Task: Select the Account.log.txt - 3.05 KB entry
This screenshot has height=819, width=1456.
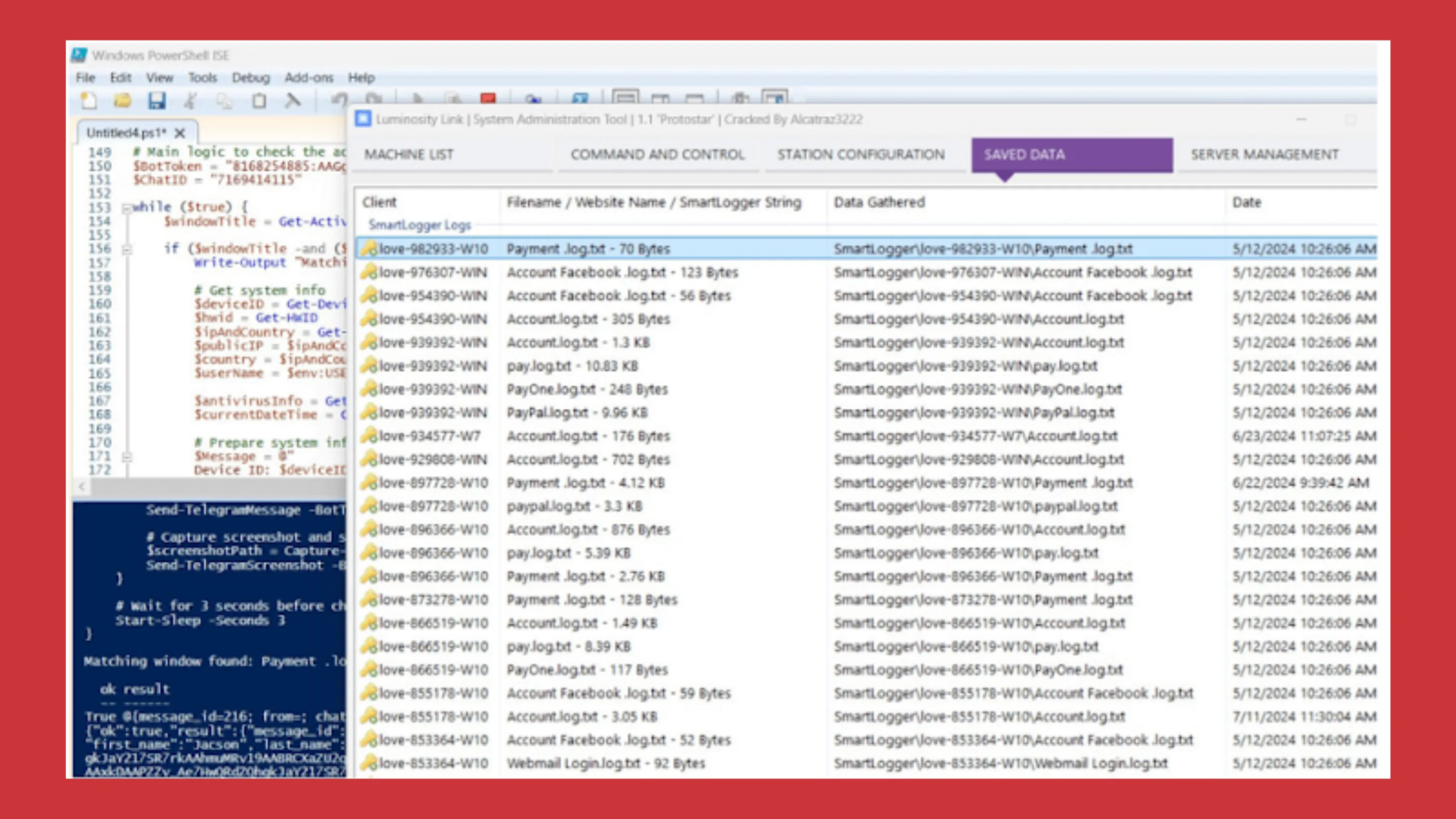Action: [x=581, y=716]
